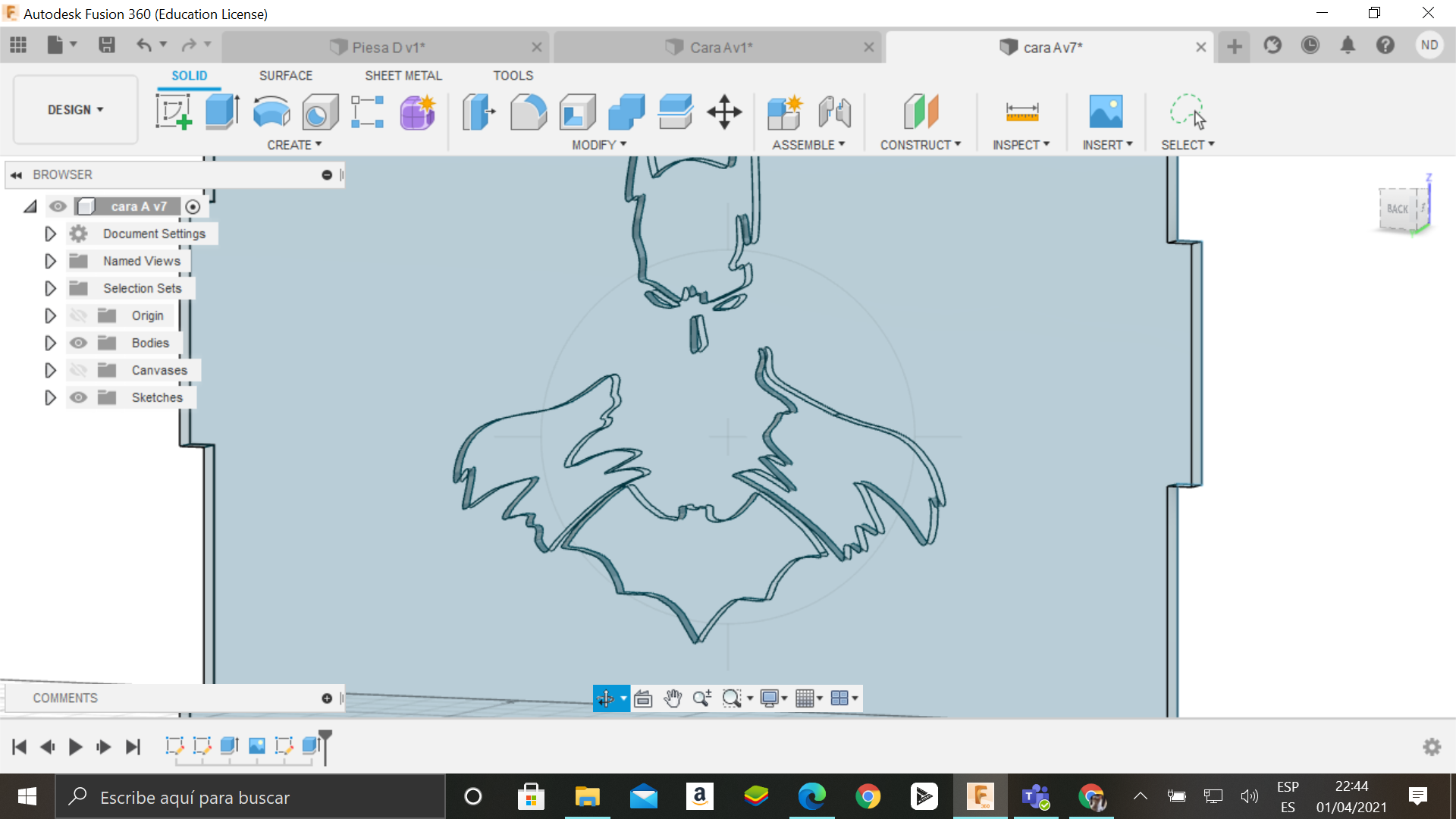
Task: Switch to the SHEET METAL tab
Action: 403,75
